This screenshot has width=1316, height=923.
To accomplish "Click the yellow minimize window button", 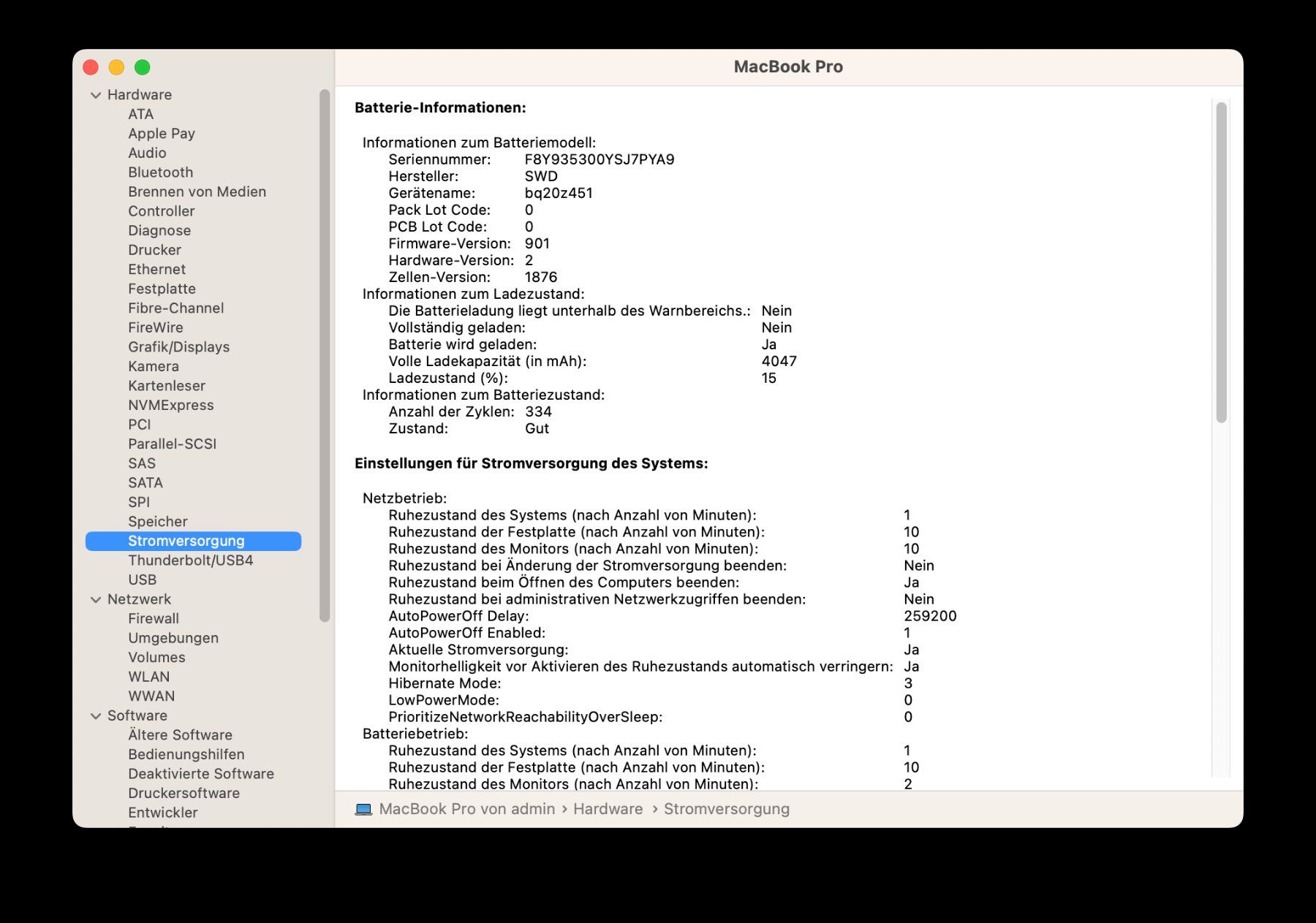I will point(116,67).
